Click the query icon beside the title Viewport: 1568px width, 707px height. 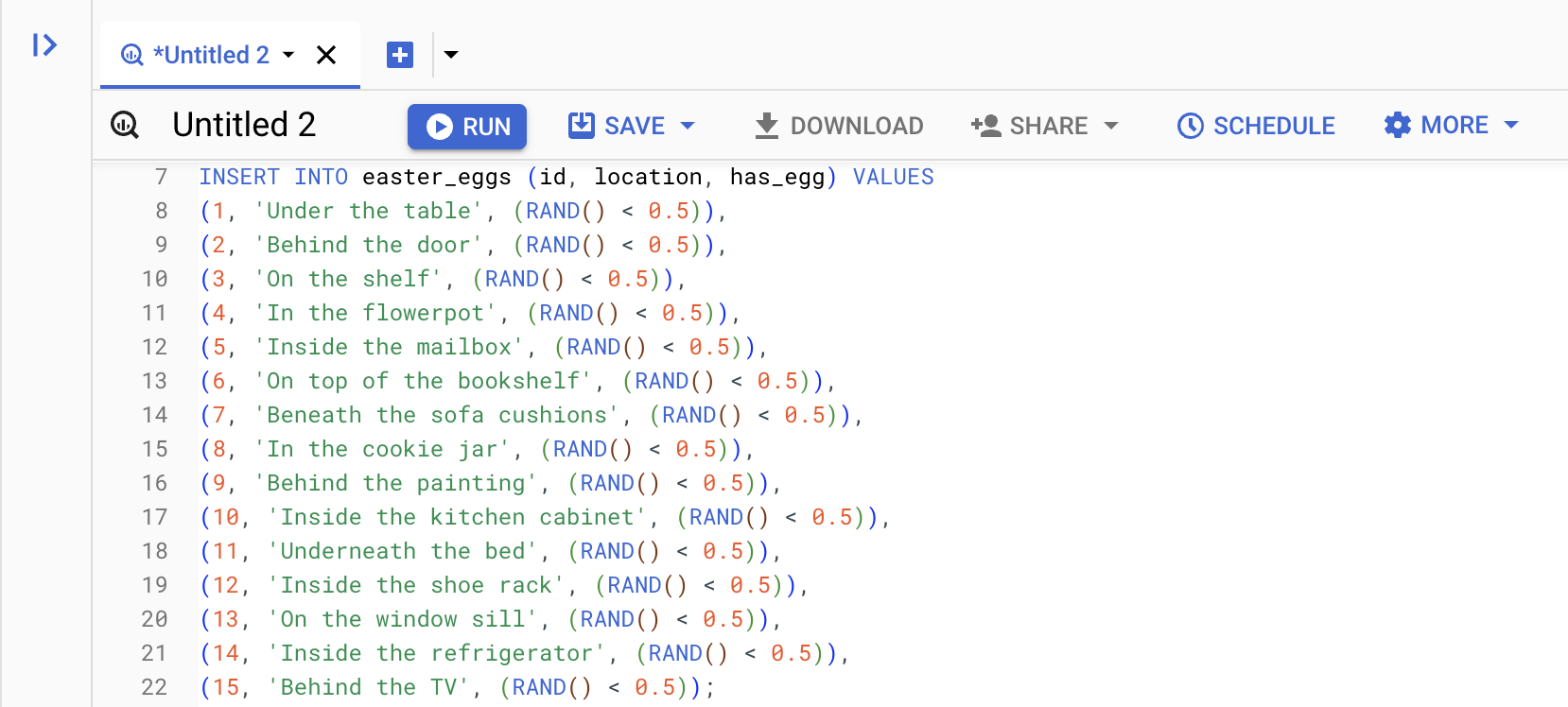click(x=125, y=125)
